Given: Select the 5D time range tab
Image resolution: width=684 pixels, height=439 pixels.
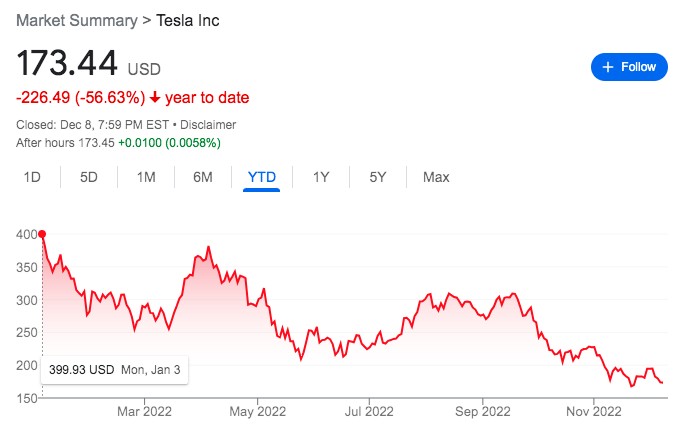Looking at the screenshot, I should [x=89, y=177].
